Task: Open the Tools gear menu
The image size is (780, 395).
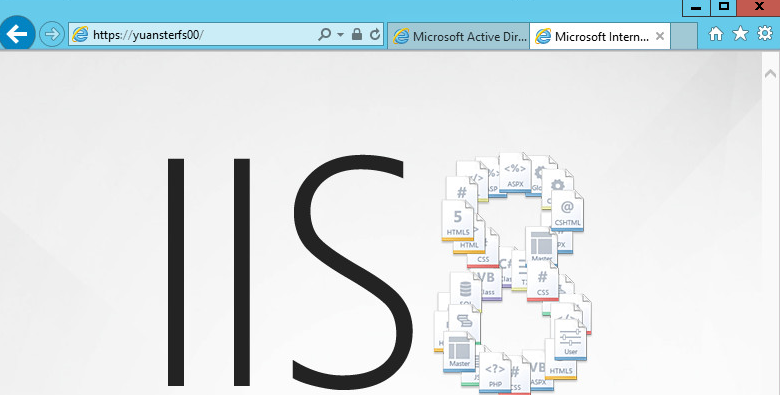Action: 765,33
